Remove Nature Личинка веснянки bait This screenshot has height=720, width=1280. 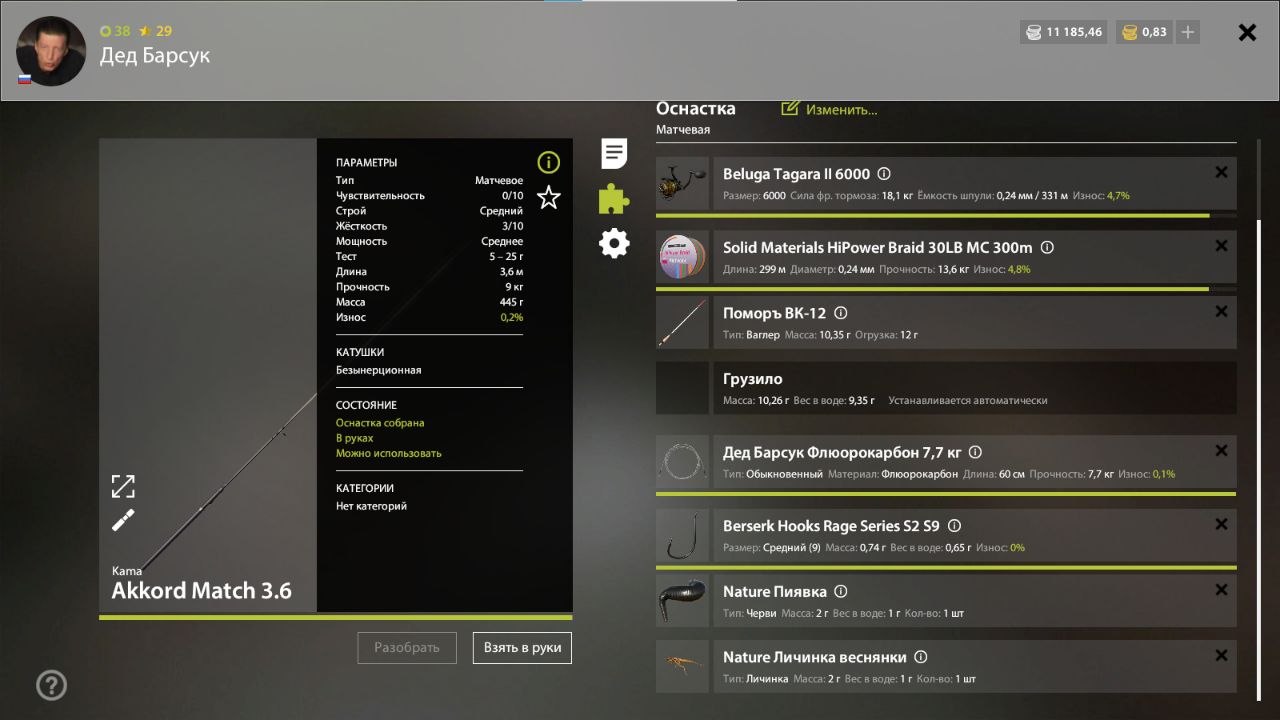1221,656
